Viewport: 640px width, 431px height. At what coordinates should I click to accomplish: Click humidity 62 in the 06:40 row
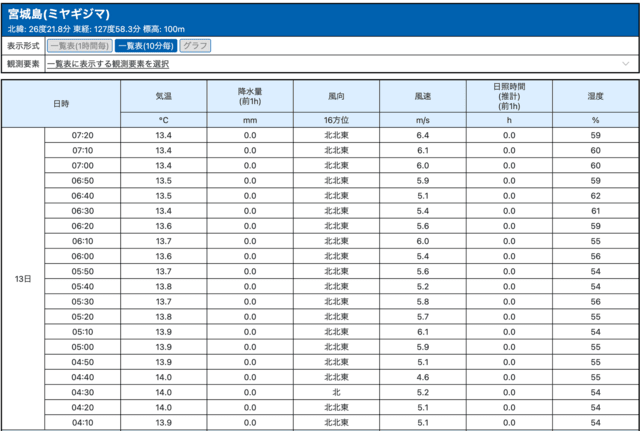(x=595, y=196)
